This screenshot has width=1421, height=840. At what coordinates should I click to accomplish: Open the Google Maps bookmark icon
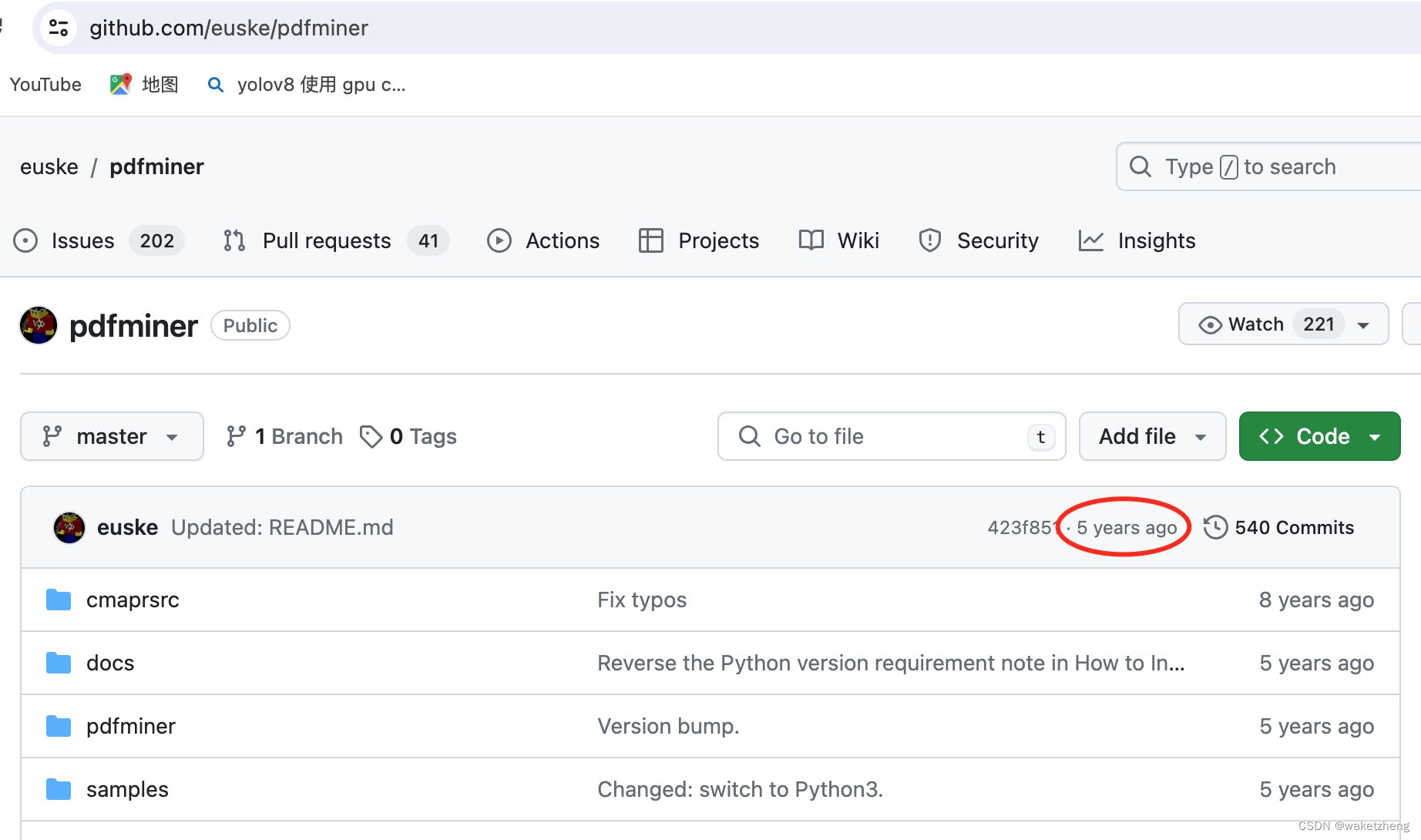[x=120, y=84]
